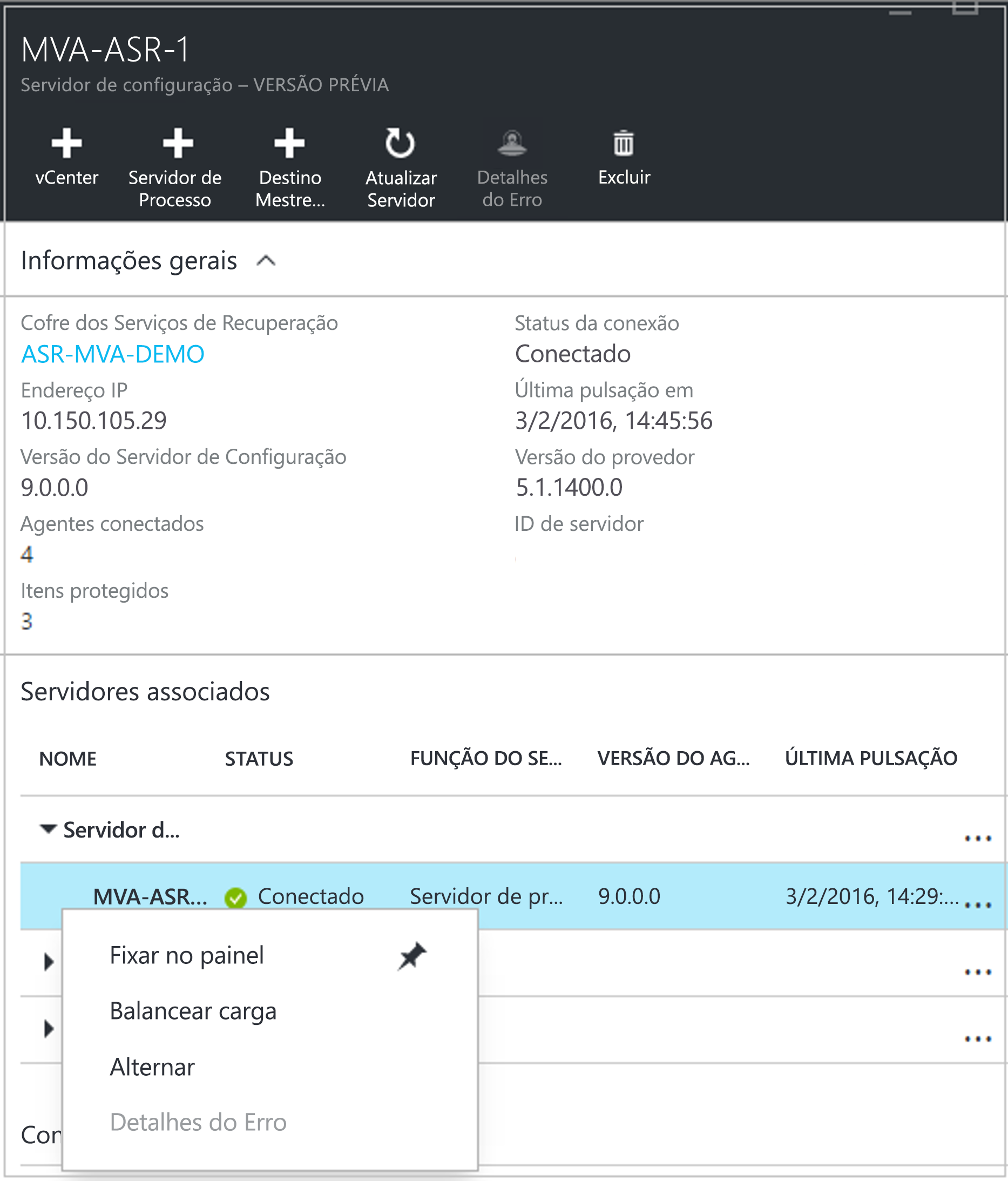This screenshot has width=1008, height=1181.
Task: Click the Destino Mestre add button
Action: pos(290,168)
